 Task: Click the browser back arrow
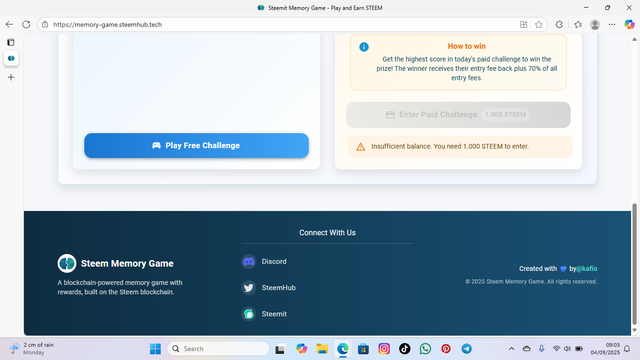click(9, 24)
